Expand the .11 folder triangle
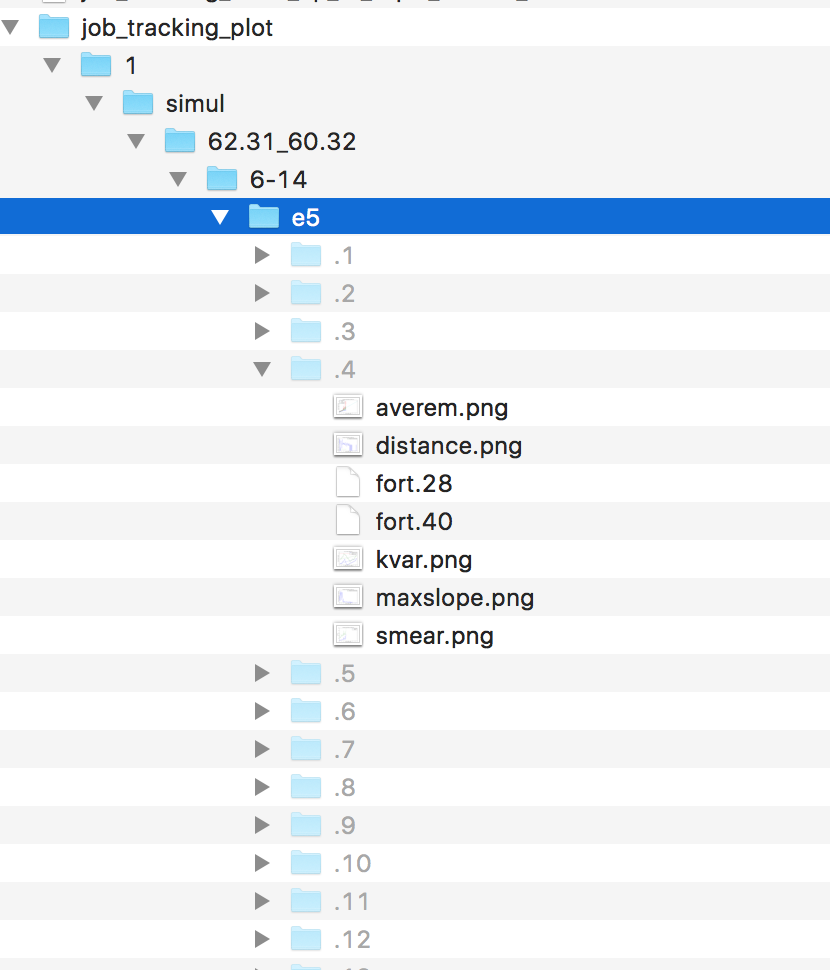 tap(262, 901)
